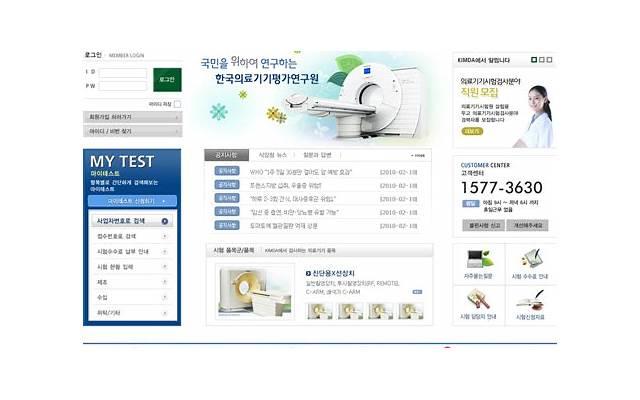Expand the 제조 menu arrow

click(164, 282)
